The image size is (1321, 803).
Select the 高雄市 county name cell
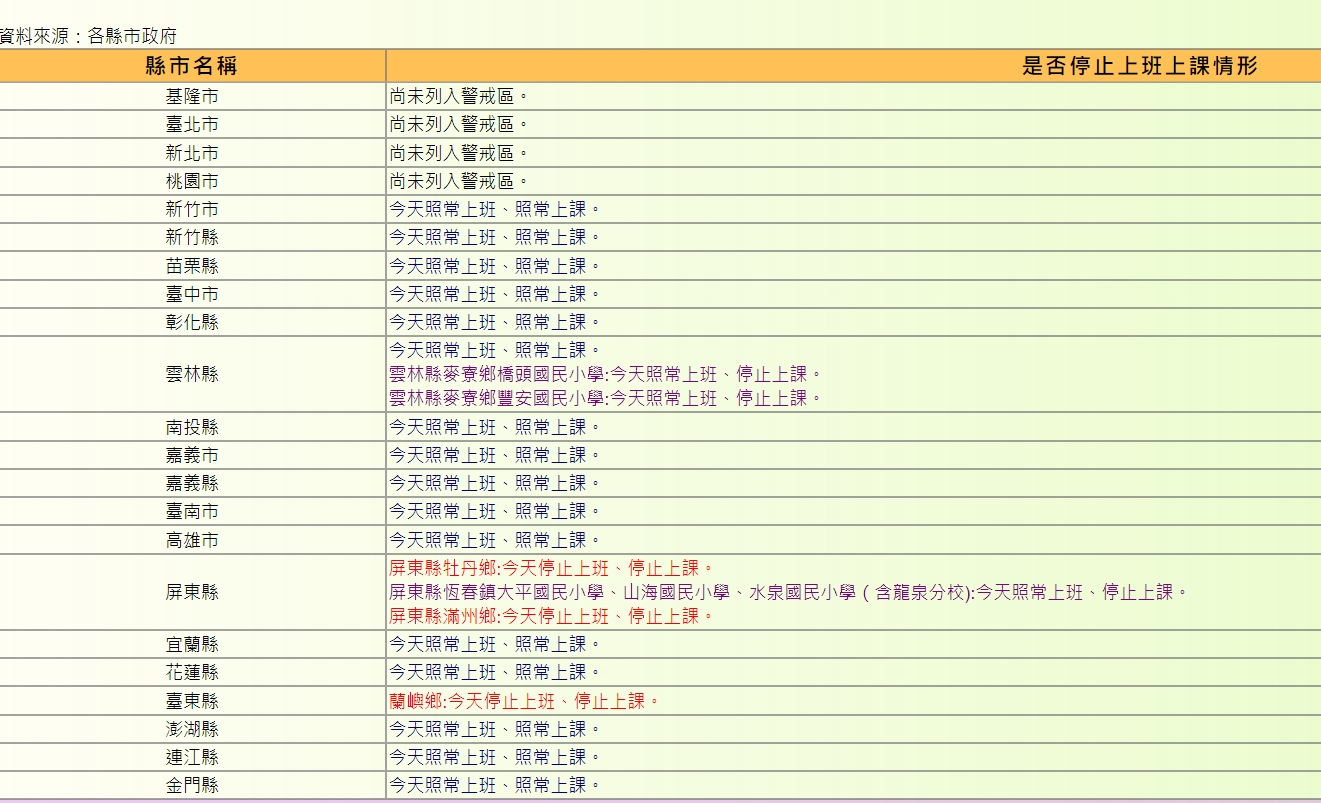192,540
